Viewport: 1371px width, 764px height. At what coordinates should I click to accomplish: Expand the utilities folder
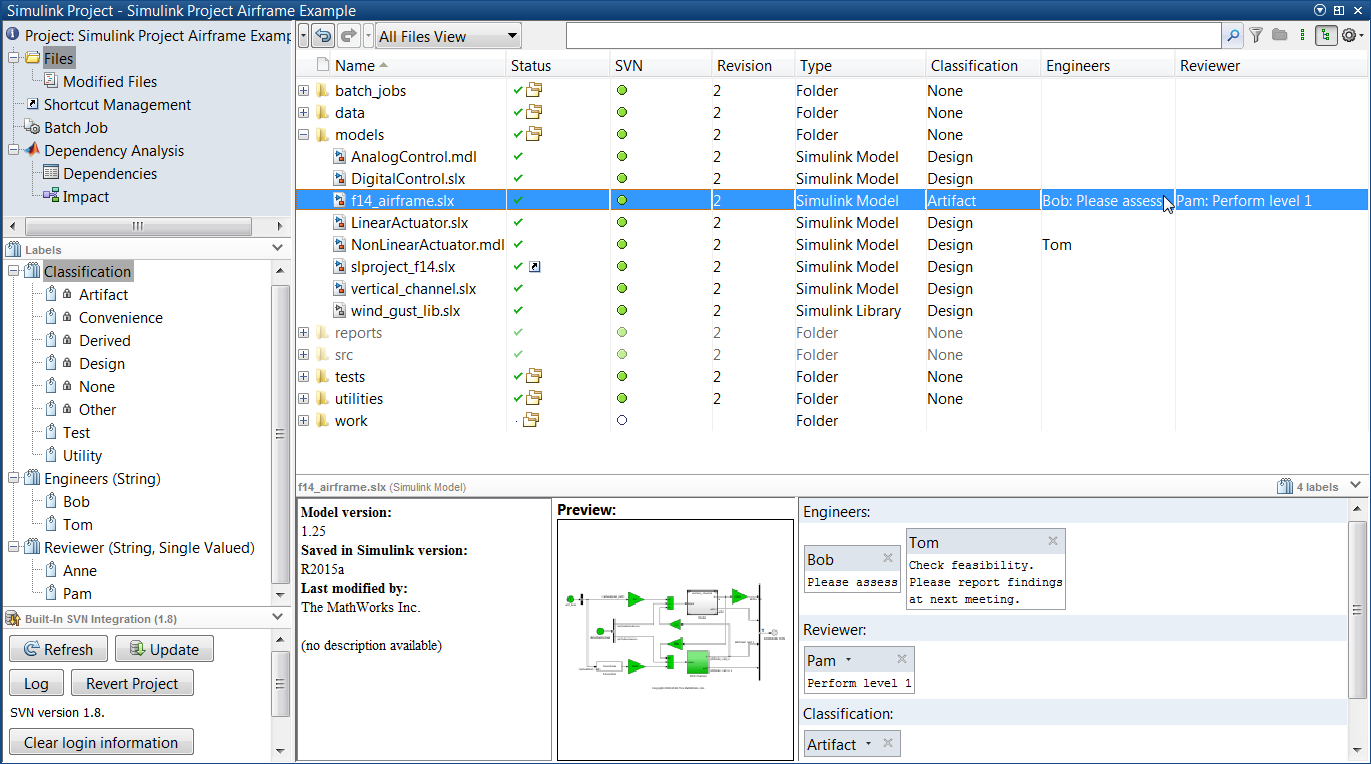(x=304, y=398)
